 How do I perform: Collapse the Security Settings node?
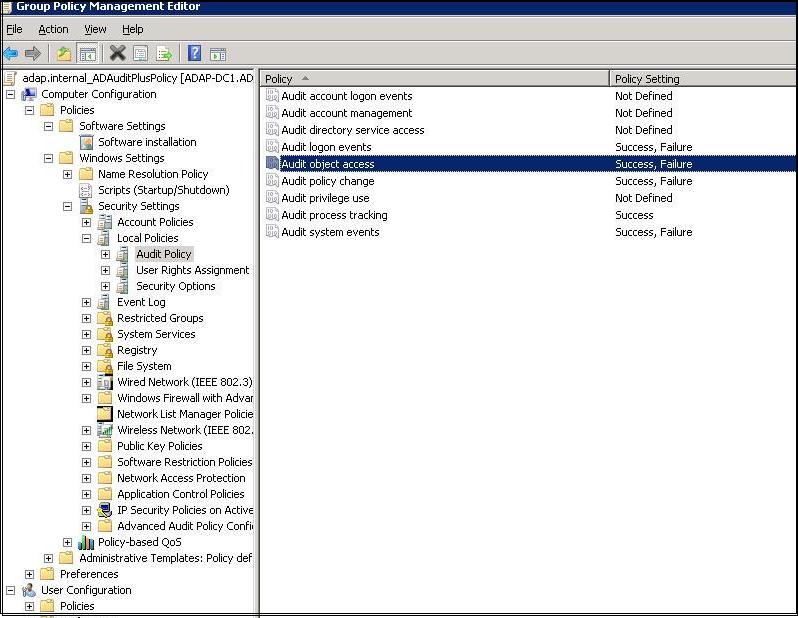tap(67, 206)
